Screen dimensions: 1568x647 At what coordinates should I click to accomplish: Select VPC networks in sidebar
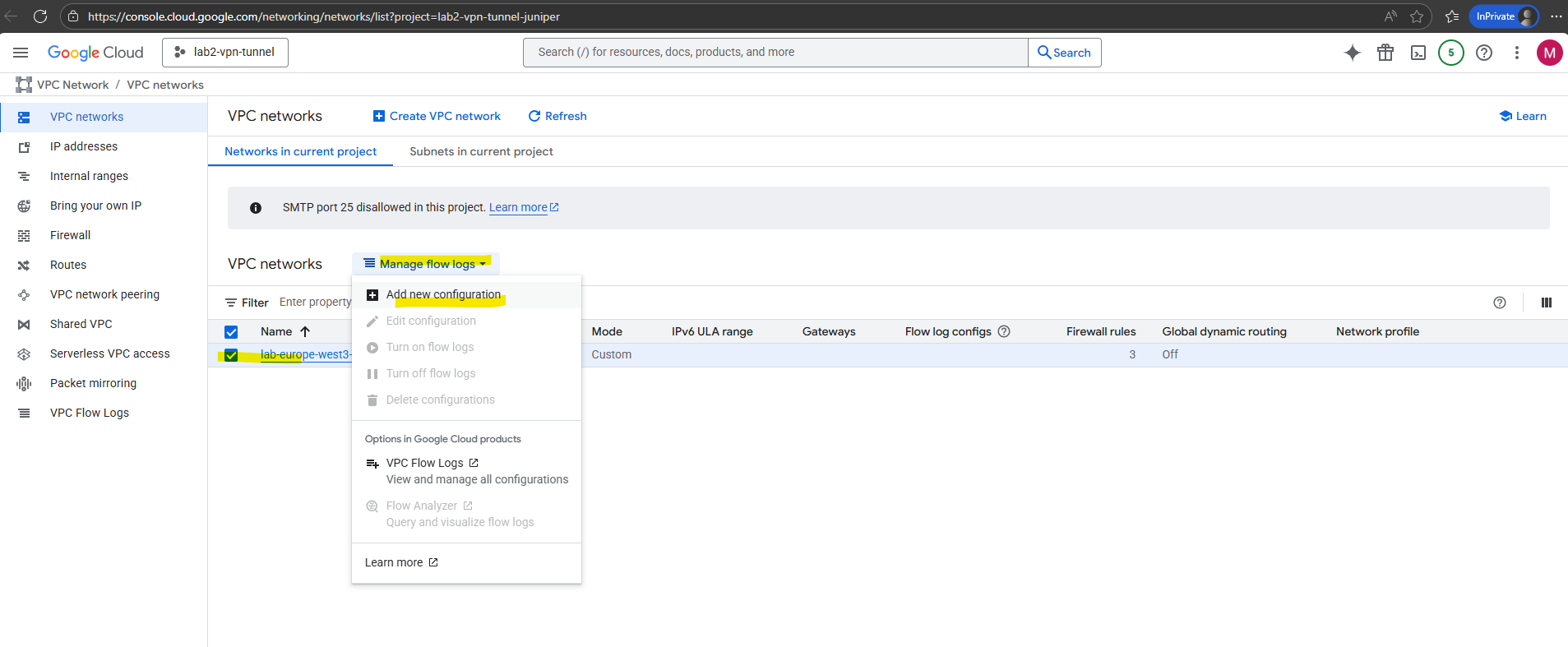(104, 117)
